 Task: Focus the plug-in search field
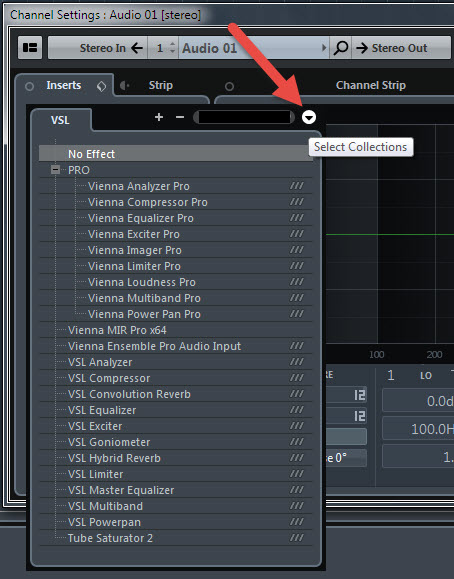coord(244,117)
